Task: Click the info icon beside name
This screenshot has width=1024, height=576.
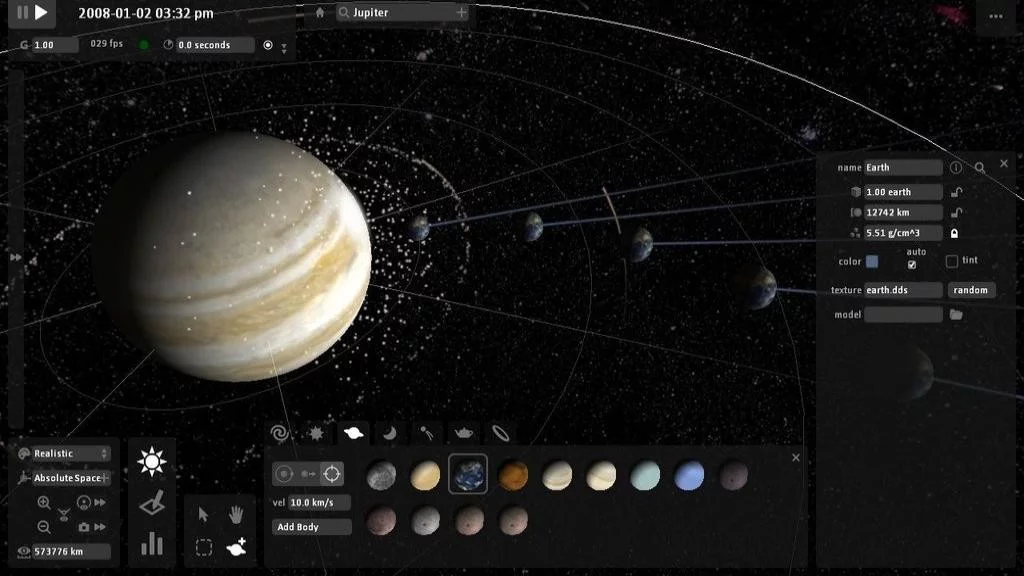Action: 955,168
